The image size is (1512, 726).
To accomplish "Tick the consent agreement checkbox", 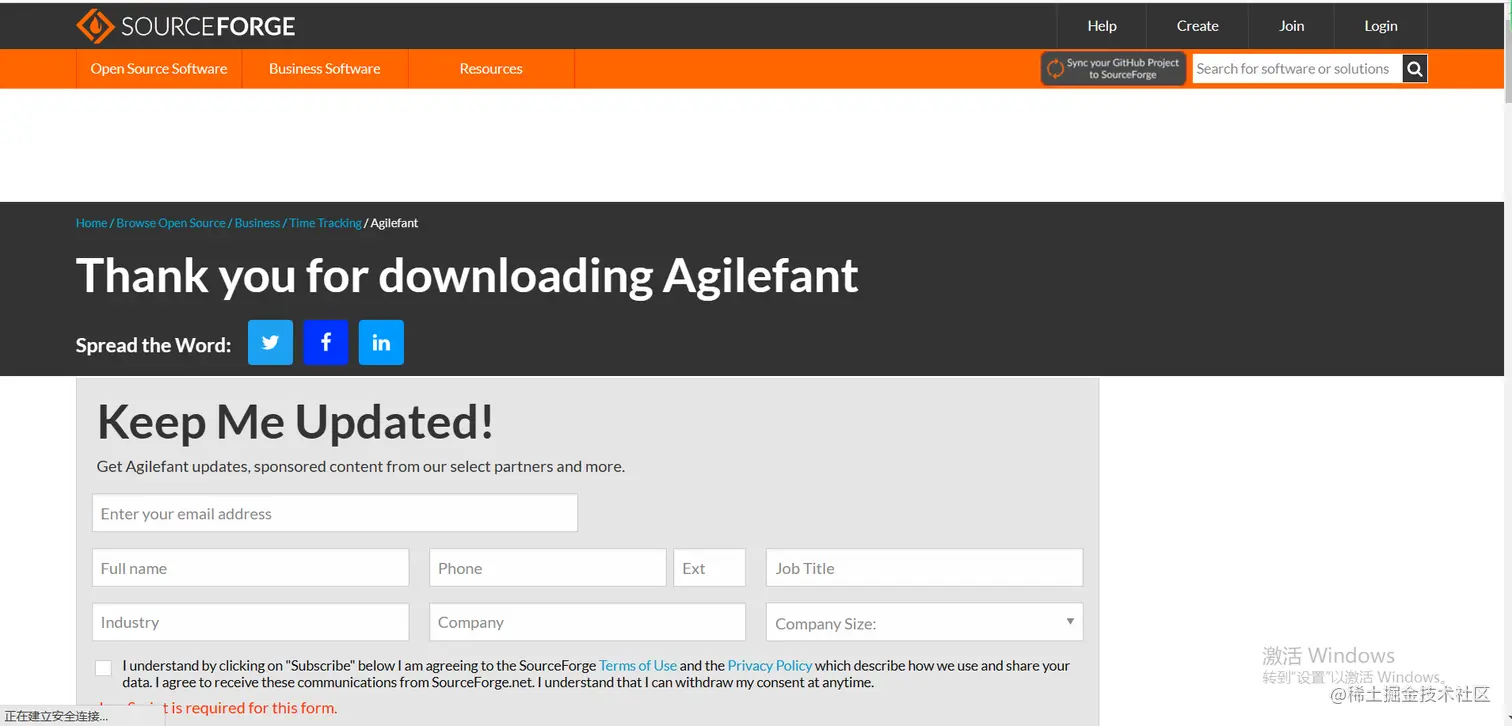I will [103, 668].
